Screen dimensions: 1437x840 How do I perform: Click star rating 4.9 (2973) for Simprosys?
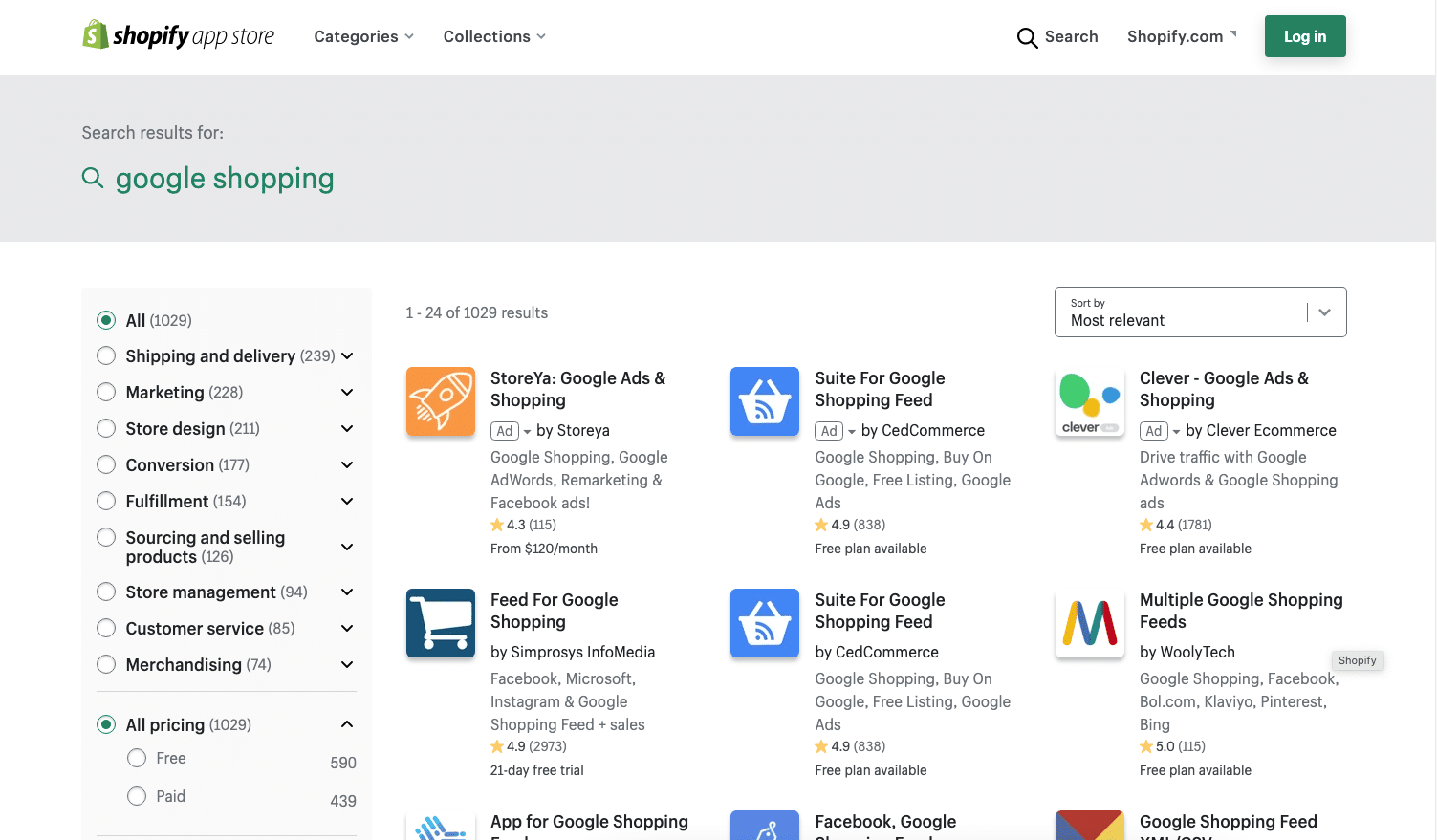(x=529, y=746)
